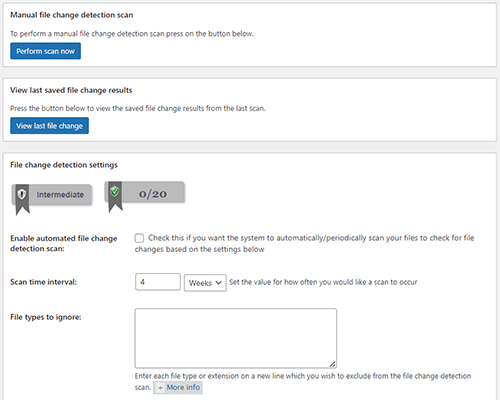Click the plus icon beside More info
The width and height of the screenshot is (500, 400).
(x=160, y=388)
